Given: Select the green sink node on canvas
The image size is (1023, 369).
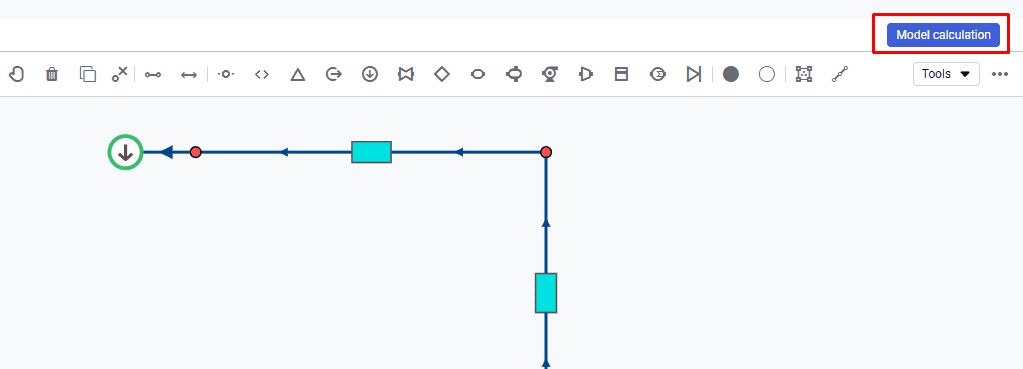Looking at the screenshot, I should point(125,152).
